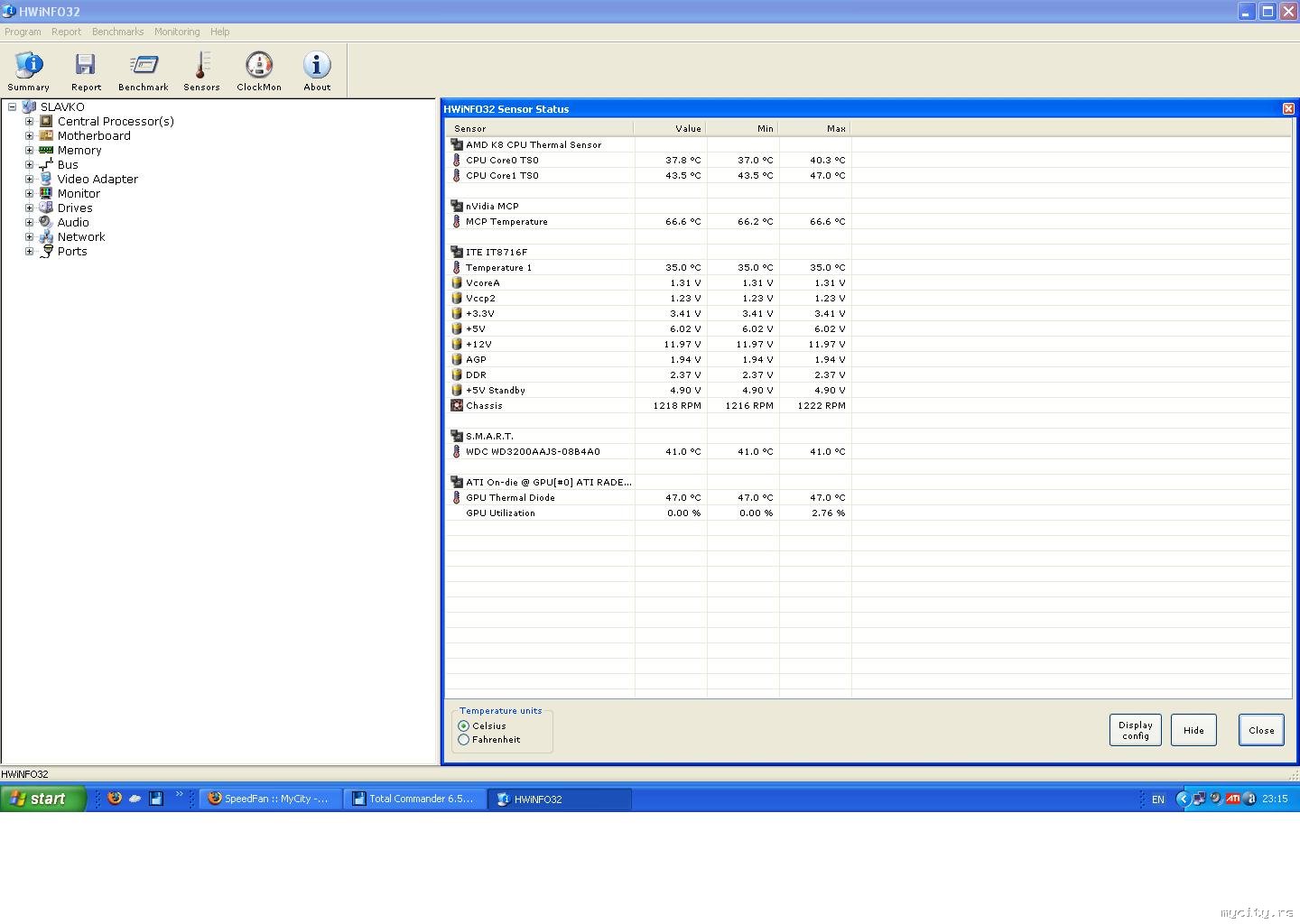1300x924 pixels.
Task: Select the Drives tree item
Action: [x=75, y=208]
